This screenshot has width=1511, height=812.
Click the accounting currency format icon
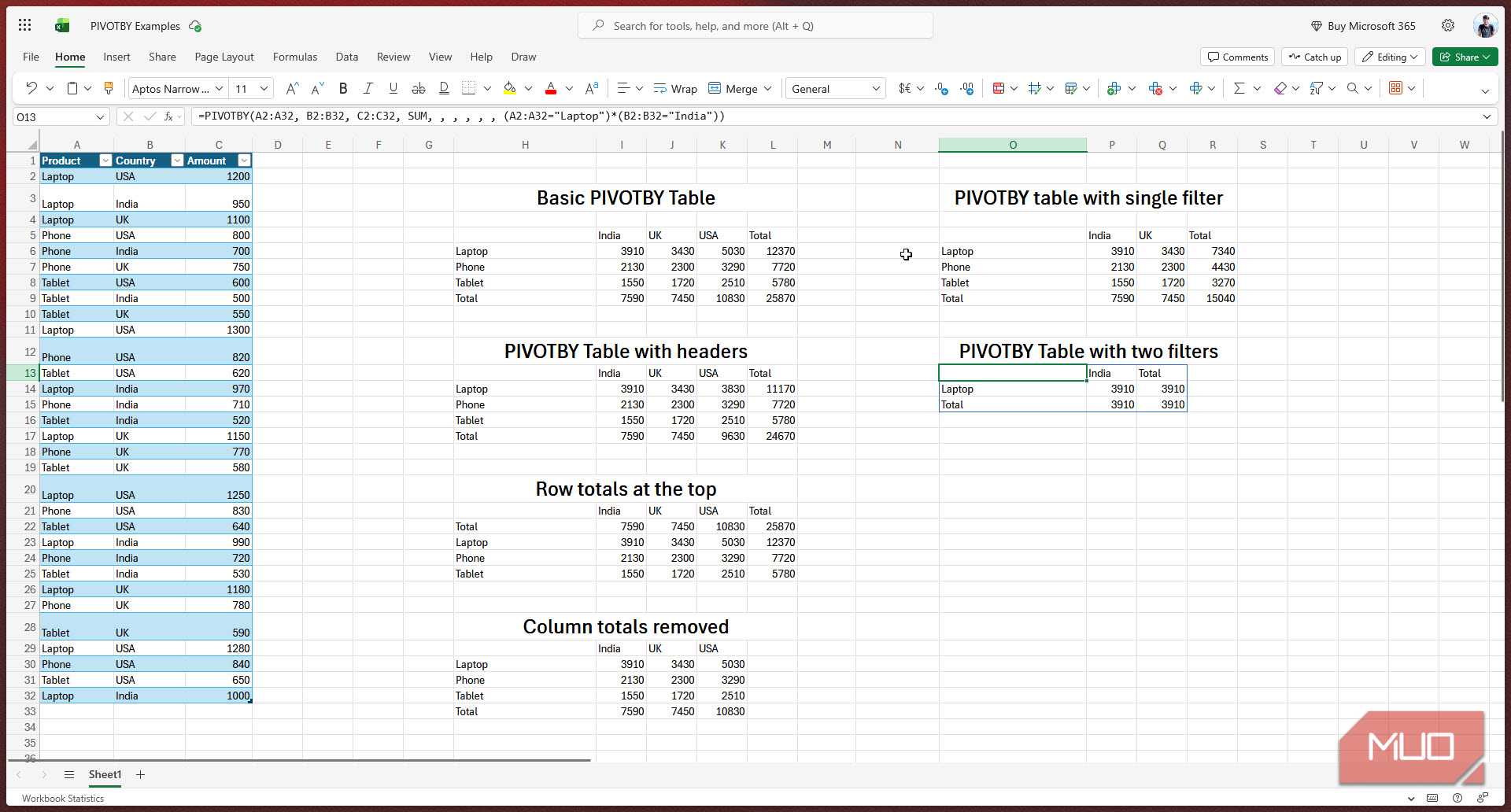pyautogui.click(x=905, y=88)
